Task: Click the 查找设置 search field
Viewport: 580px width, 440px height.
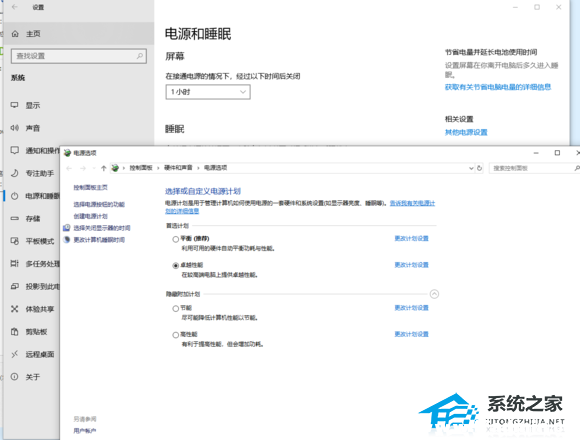Action: pos(79,56)
